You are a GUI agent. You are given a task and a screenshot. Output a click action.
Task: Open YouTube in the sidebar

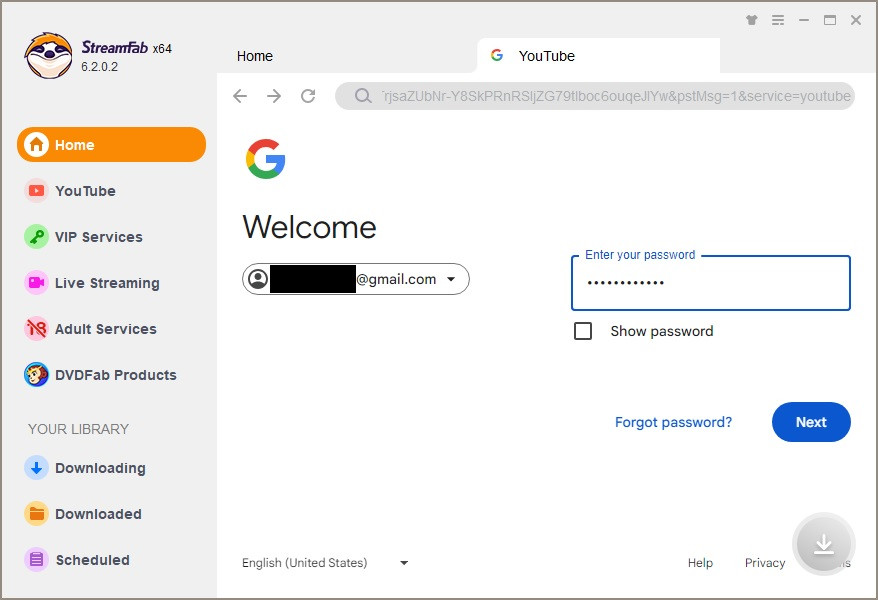71,191
